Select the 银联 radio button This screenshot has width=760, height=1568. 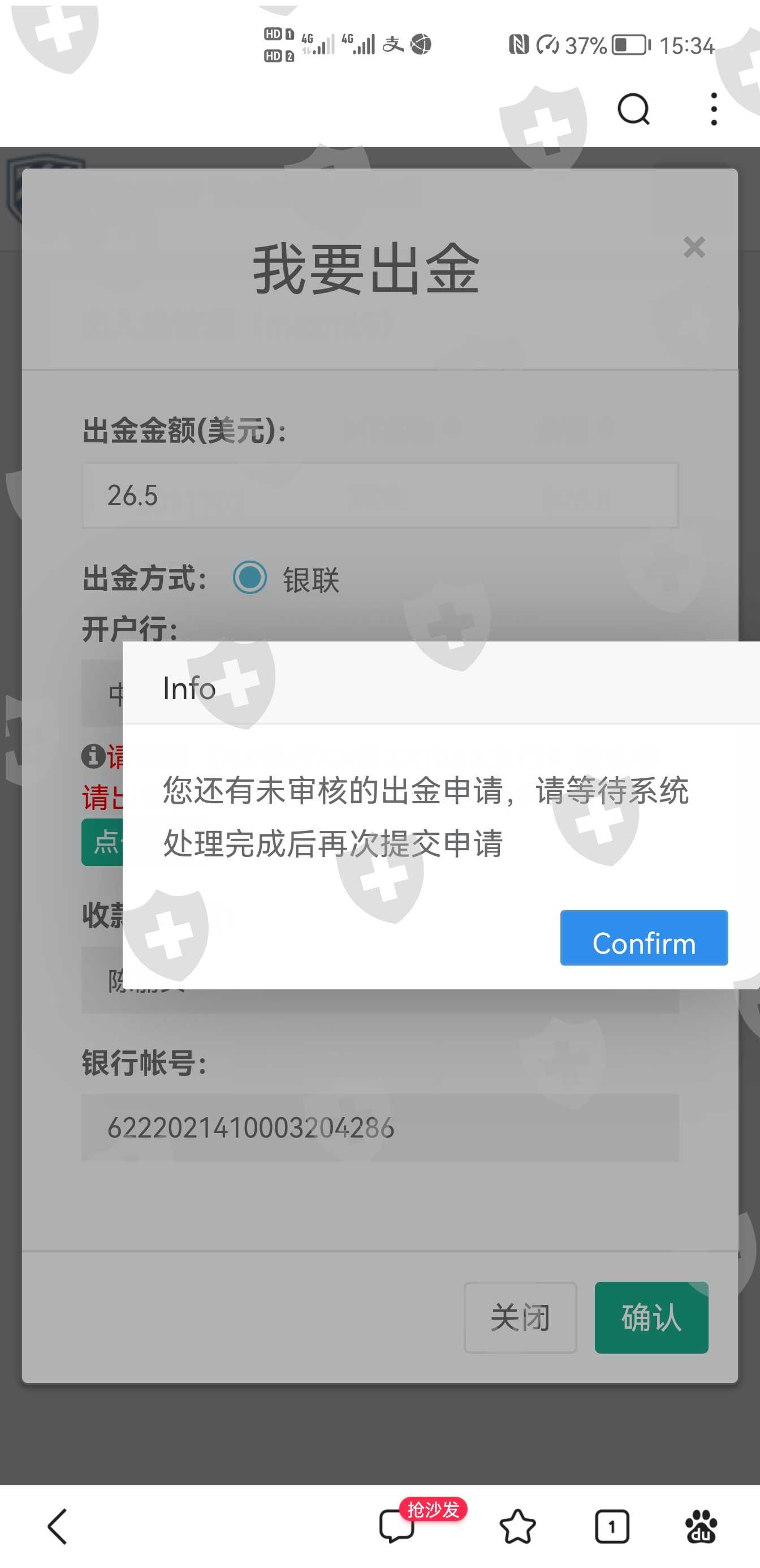[x=249, y=577]
